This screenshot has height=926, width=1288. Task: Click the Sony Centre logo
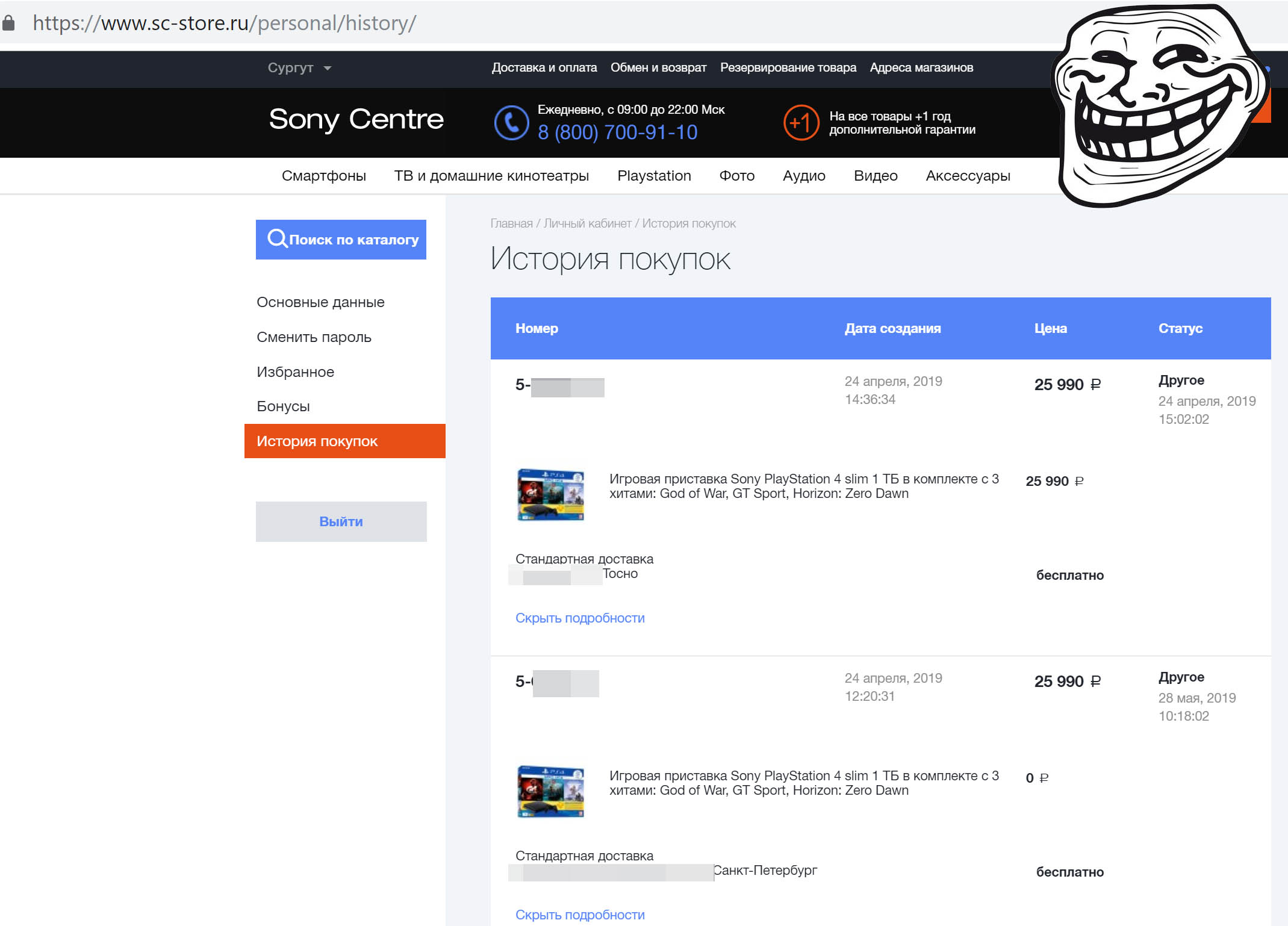coord(356,119)
